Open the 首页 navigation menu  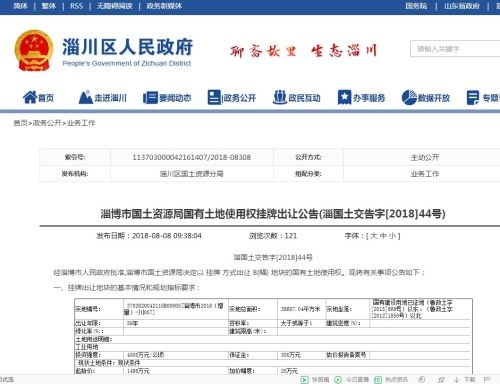(46, 98)
